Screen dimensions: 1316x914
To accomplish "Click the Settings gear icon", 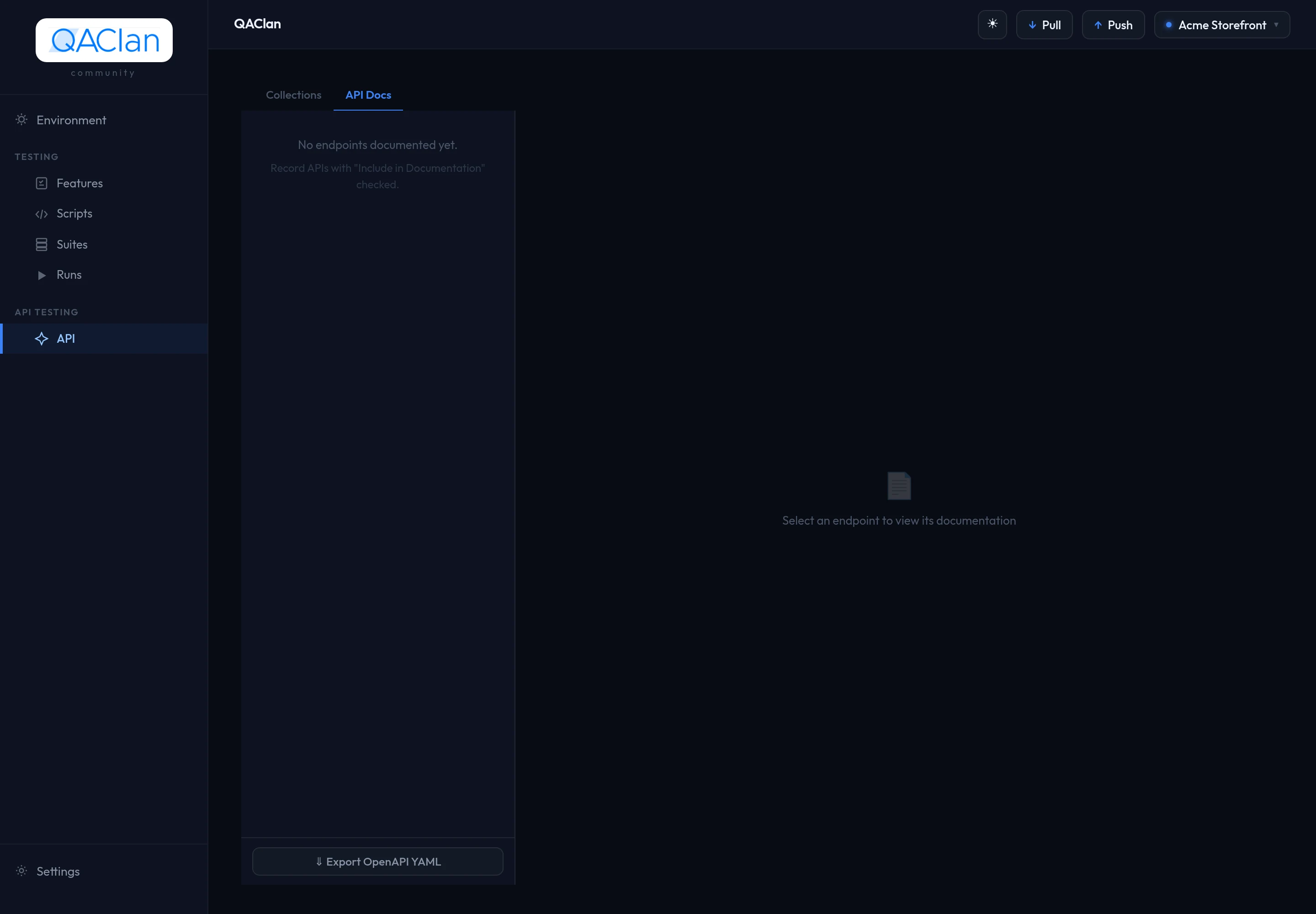I will click(x=21, y=871).
